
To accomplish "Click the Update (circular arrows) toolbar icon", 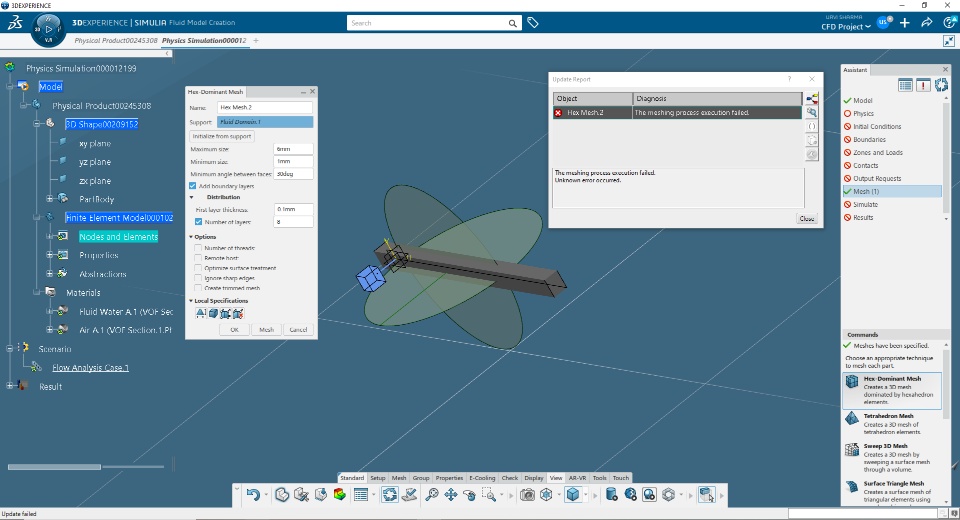I will [389, 494].
